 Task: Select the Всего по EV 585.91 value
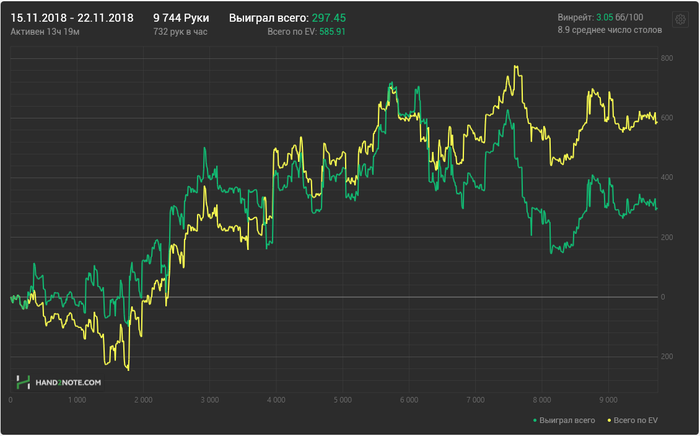tap(306, 32)
